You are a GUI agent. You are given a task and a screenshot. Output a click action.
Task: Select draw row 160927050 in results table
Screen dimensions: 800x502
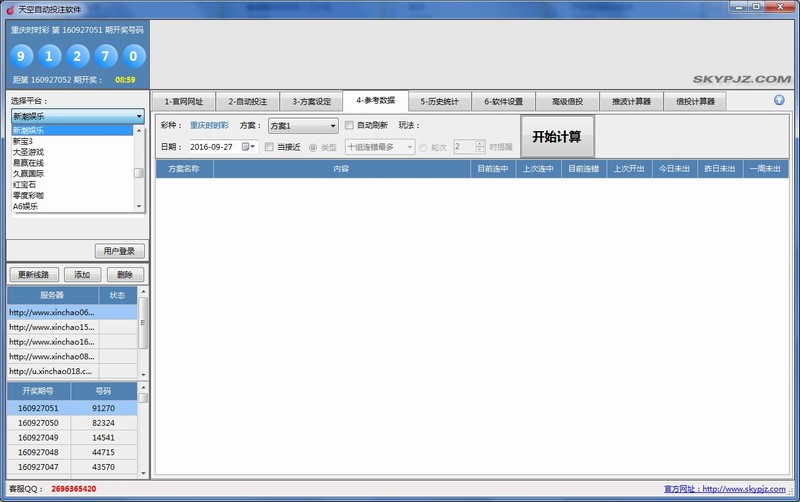(x=38, y=423)
